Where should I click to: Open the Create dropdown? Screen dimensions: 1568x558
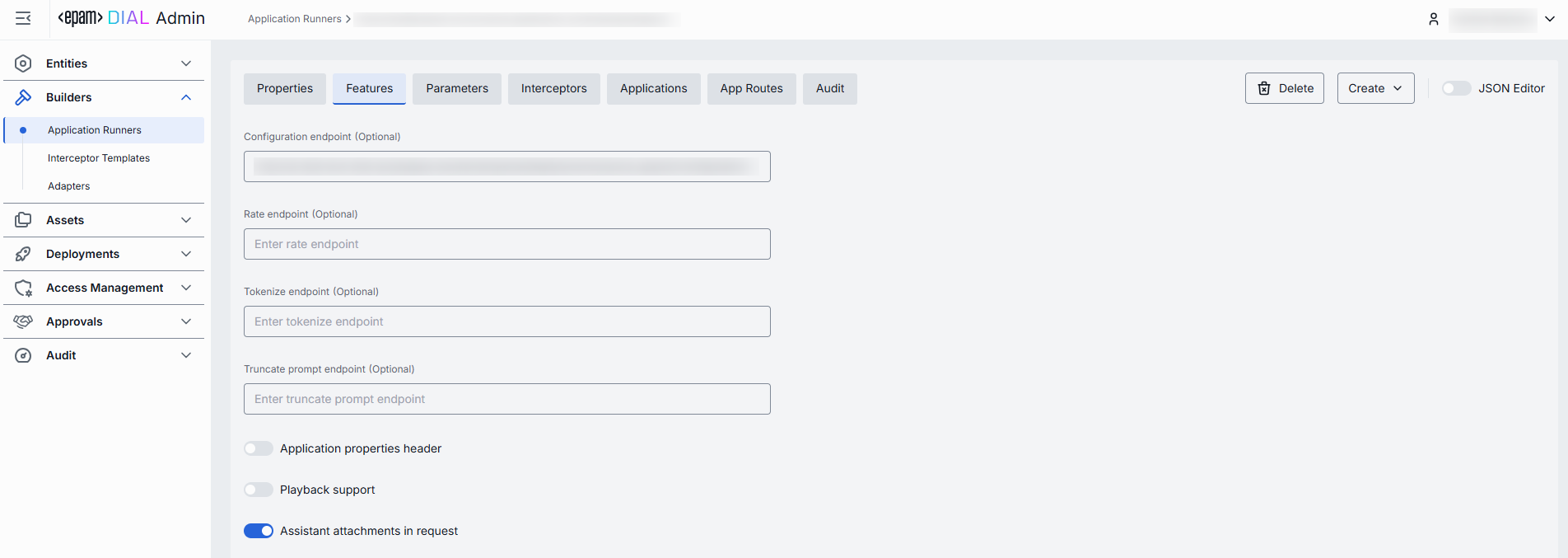(1374, 88)
